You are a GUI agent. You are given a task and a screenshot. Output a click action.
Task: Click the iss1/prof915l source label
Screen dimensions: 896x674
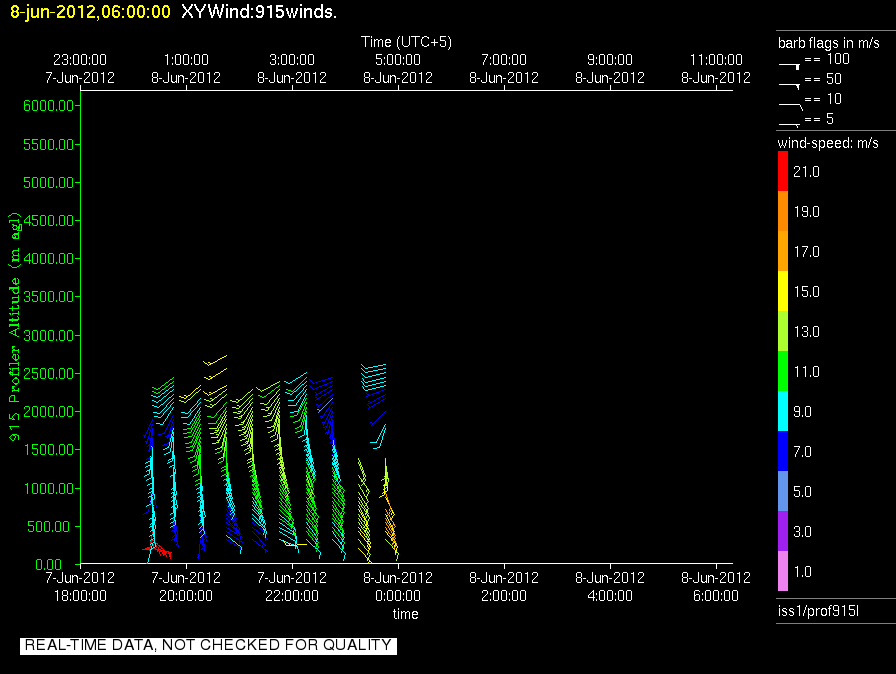click(818, 611)
